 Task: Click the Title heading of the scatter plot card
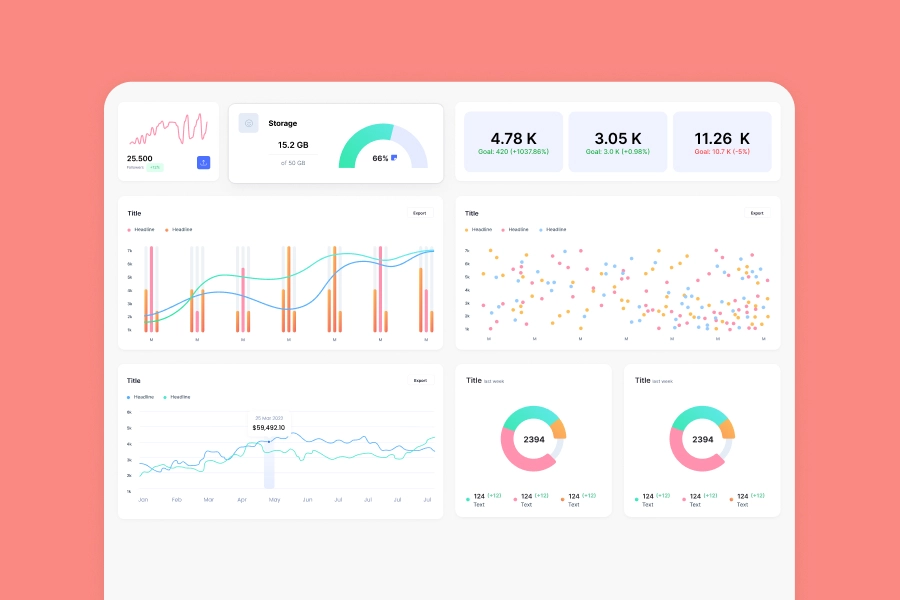coord(471,214)
